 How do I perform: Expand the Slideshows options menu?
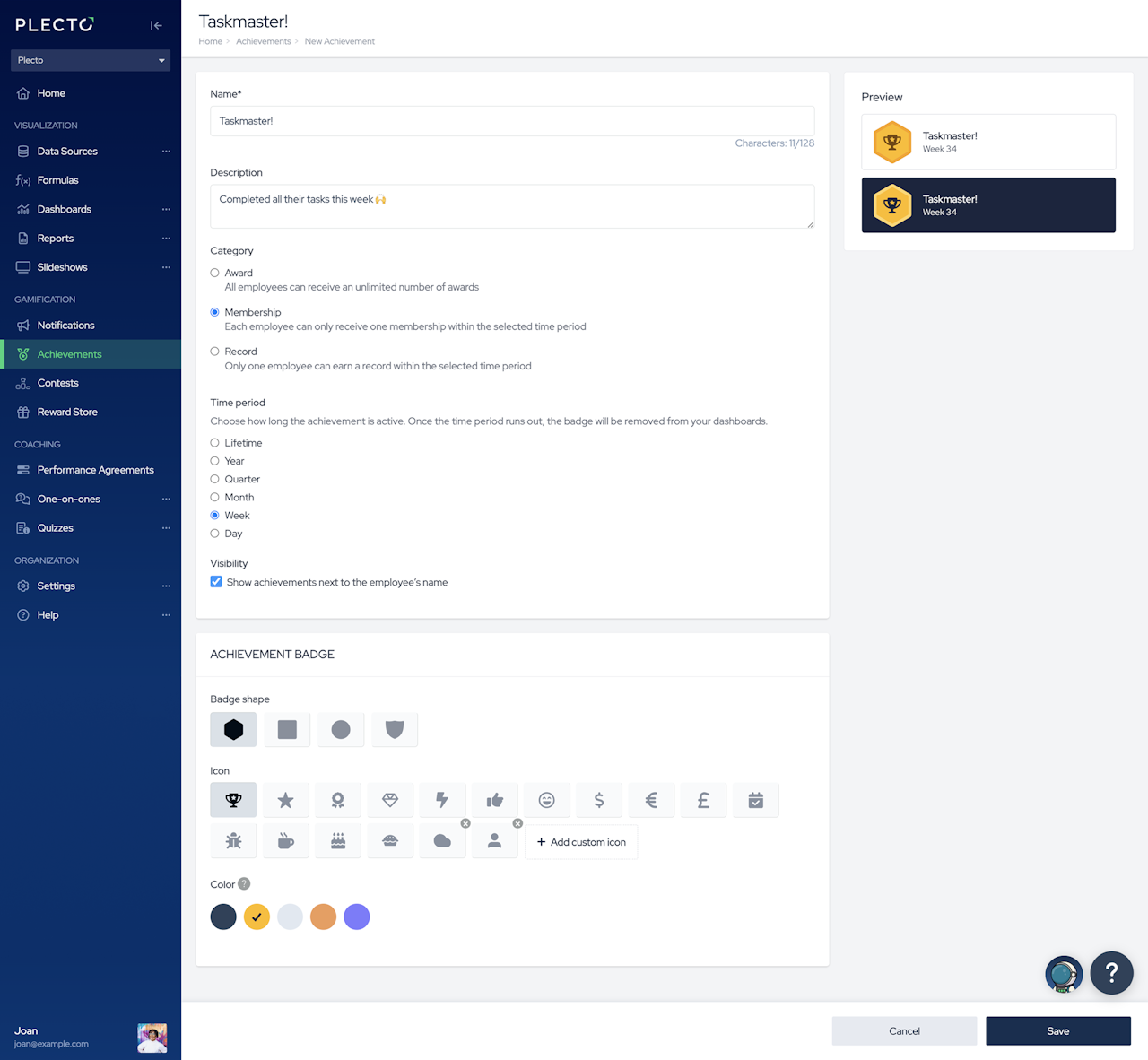(166, 267)
